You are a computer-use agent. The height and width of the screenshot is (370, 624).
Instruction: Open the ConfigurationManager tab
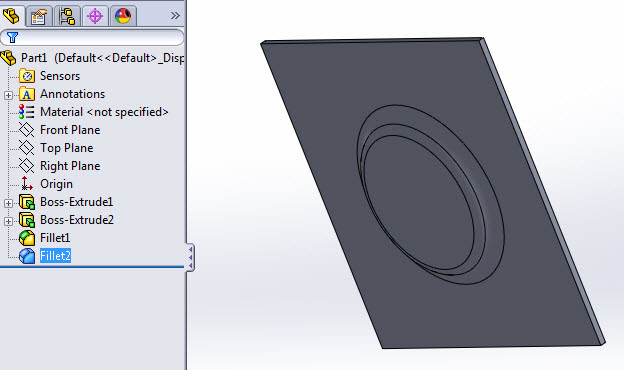click(67, 16)
